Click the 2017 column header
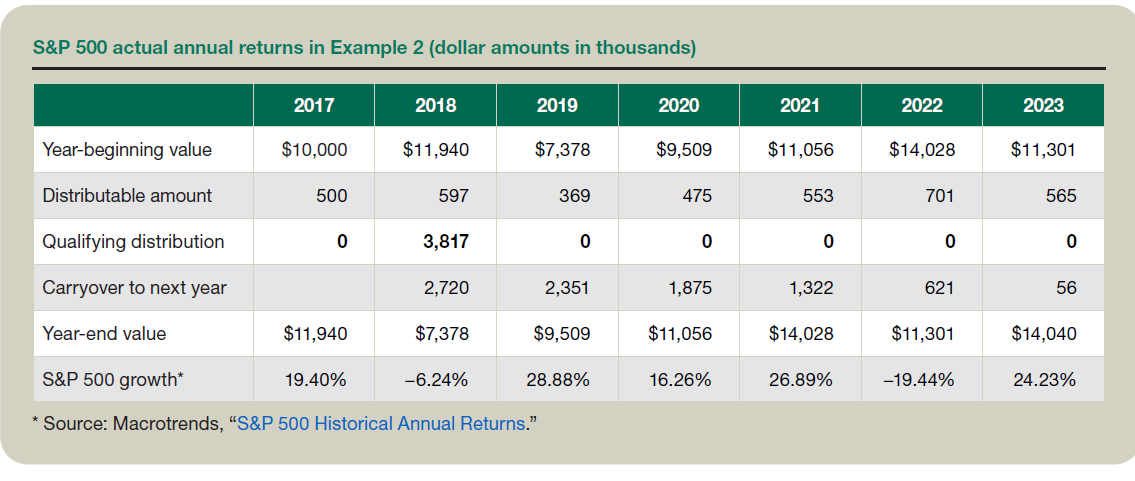This screenshot has height=481, width=1135. point(314,105)
